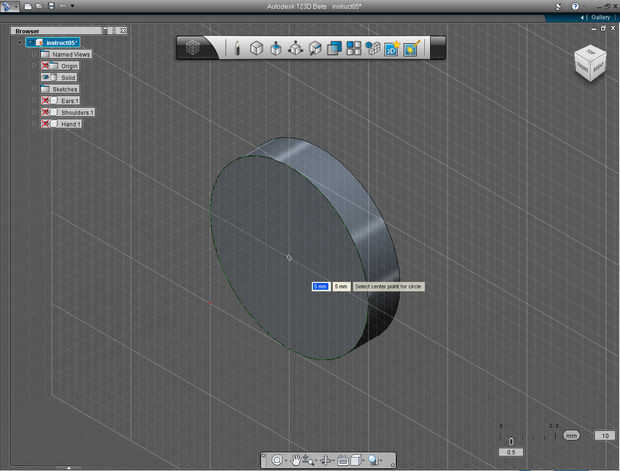Image resolution: width=620 pixels, height=471 pixels.
Task: Click the New file icon in quick access bar
Action: coord(28,6)
